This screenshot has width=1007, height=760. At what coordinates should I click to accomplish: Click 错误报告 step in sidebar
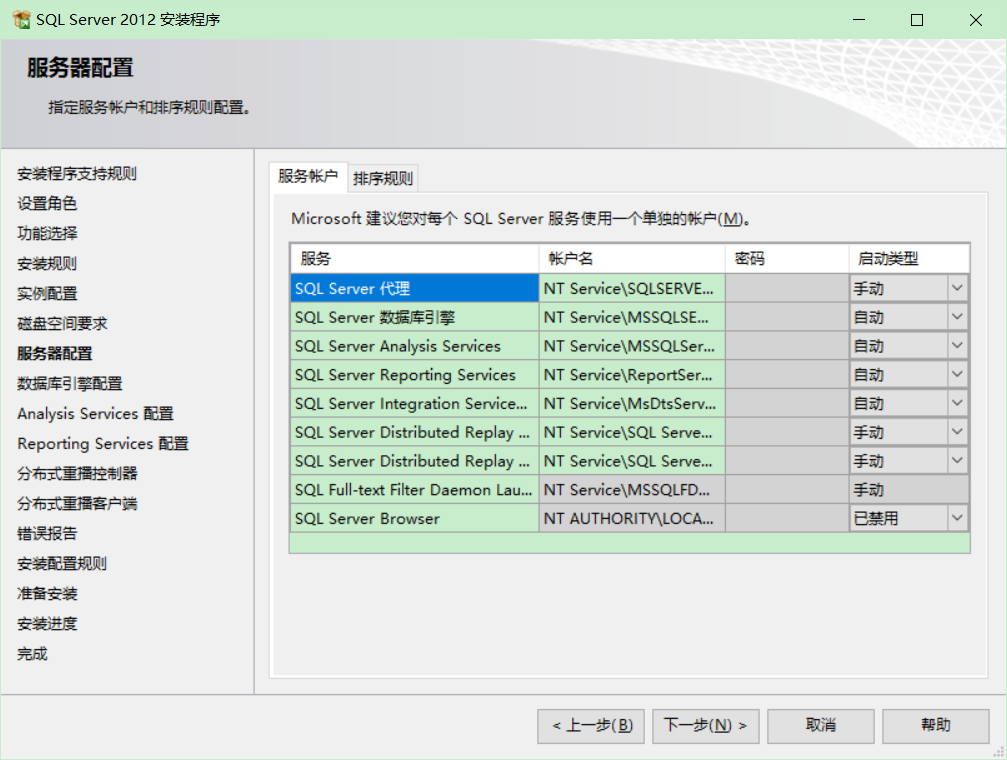[47, 534]
